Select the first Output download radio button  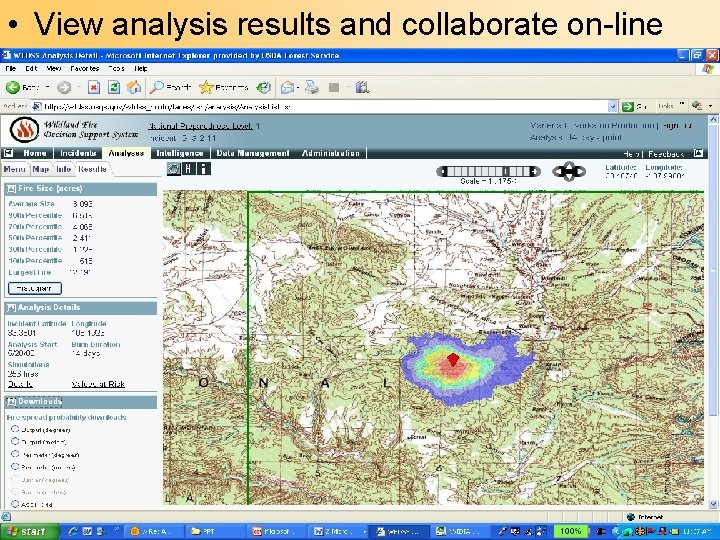point(15,429)
